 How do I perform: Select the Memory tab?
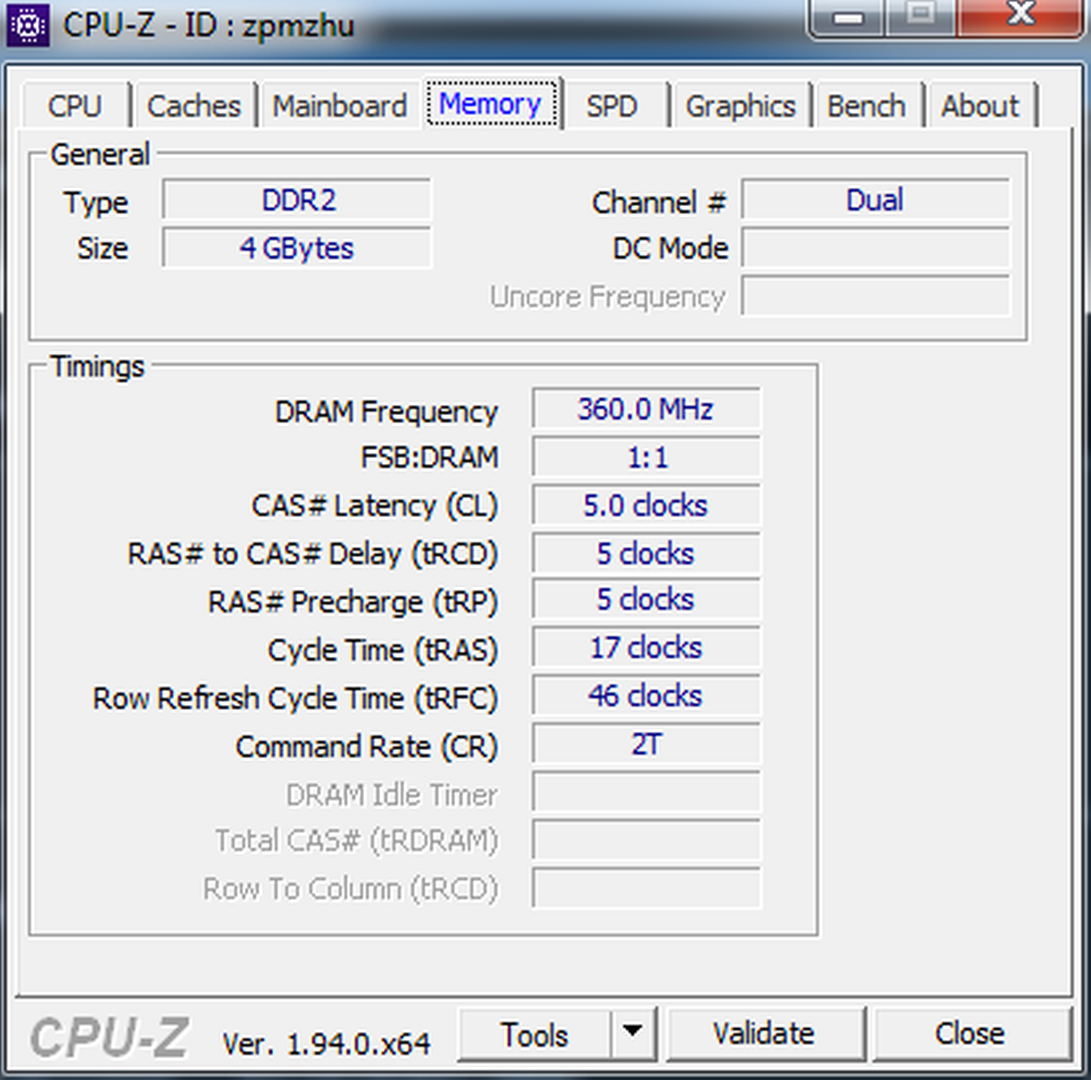491,104
